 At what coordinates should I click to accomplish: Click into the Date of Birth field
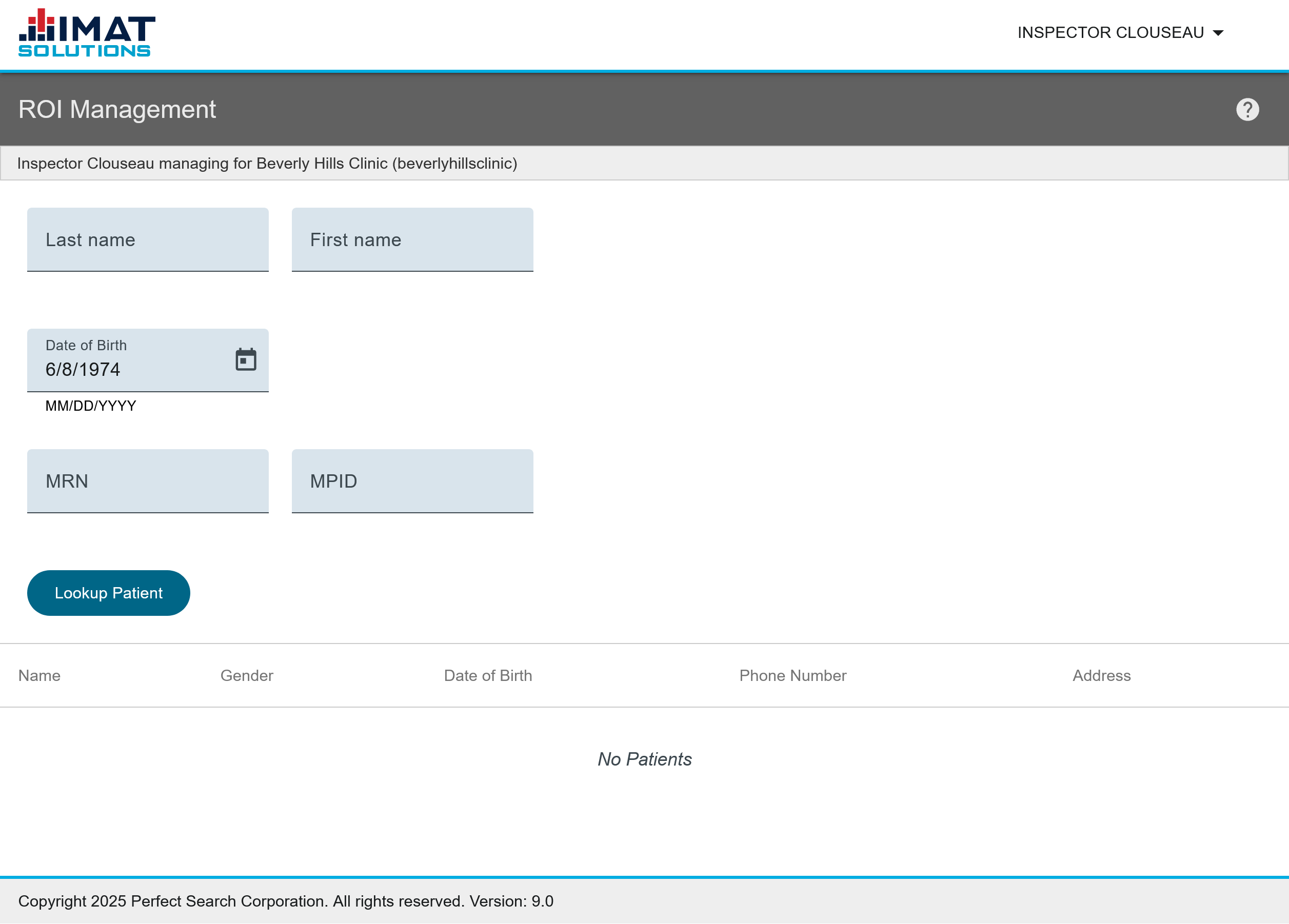131,369
